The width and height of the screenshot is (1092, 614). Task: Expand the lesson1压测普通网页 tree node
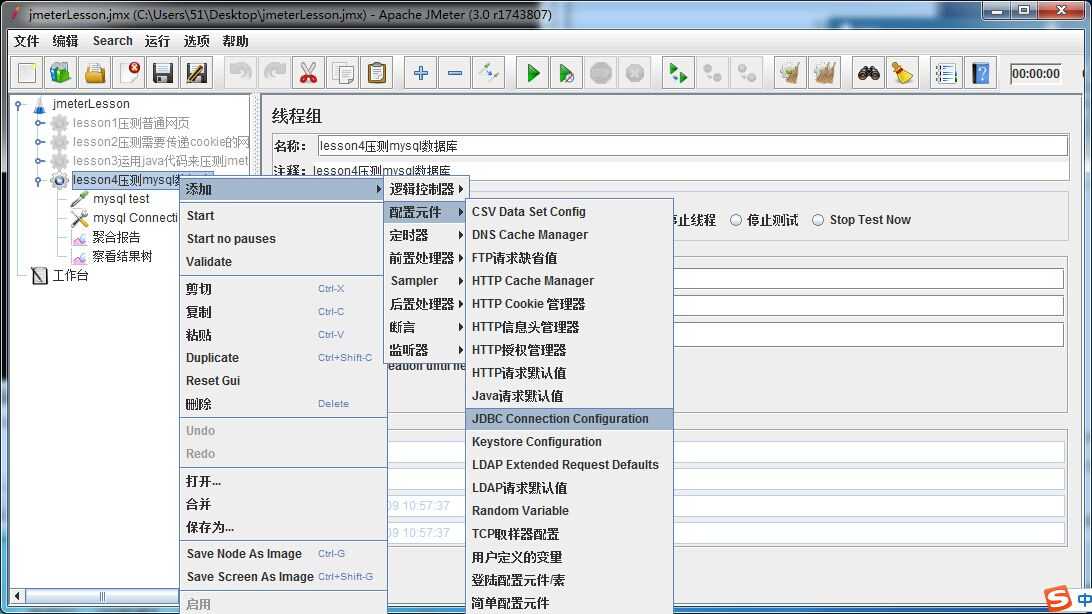coord(40,123)
